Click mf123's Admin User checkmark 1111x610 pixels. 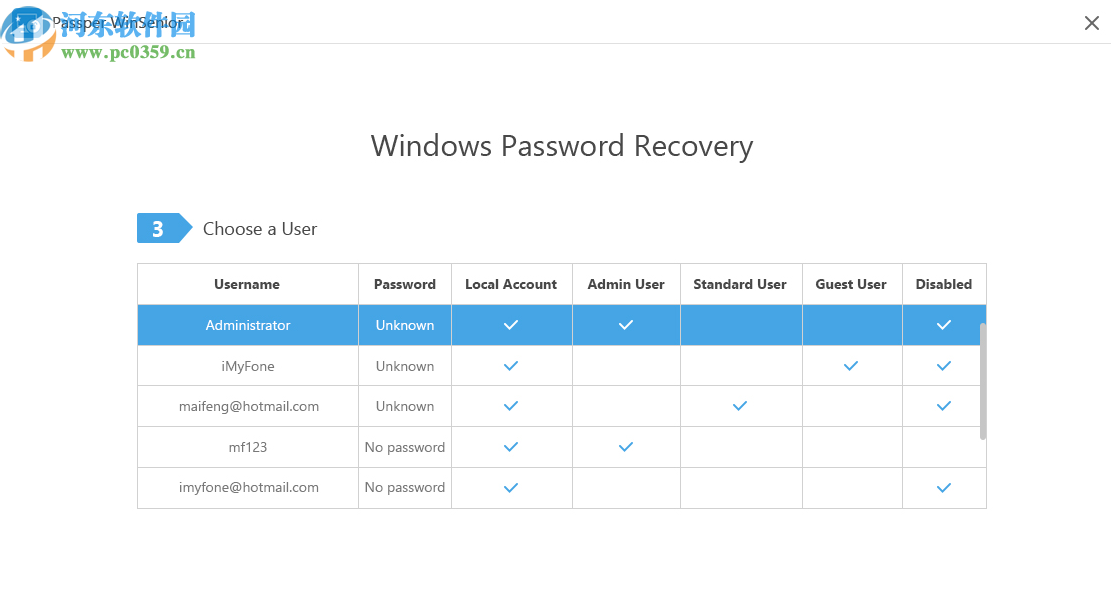point(626,447)
